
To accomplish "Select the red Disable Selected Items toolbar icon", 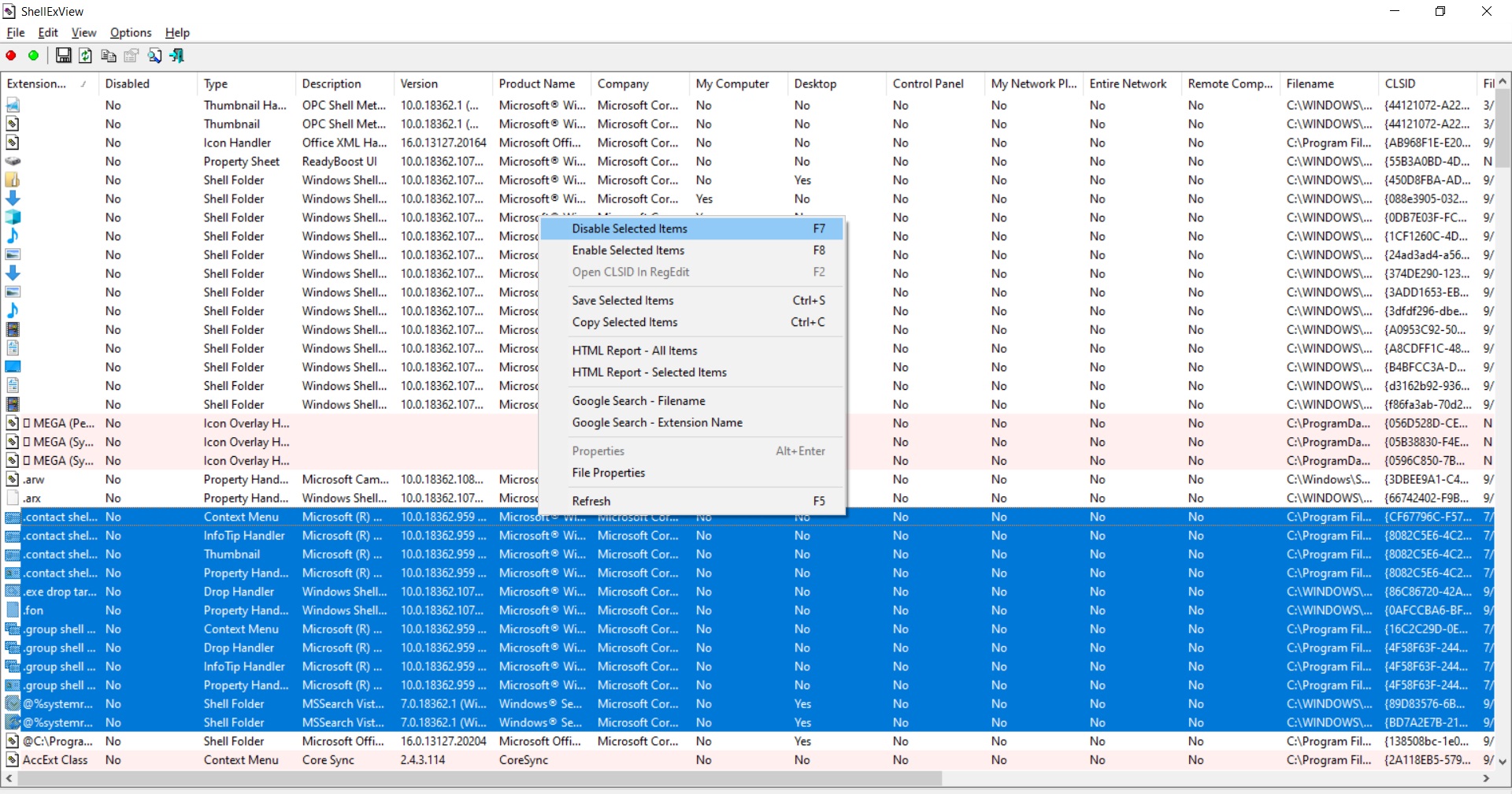I will (10, 55).
